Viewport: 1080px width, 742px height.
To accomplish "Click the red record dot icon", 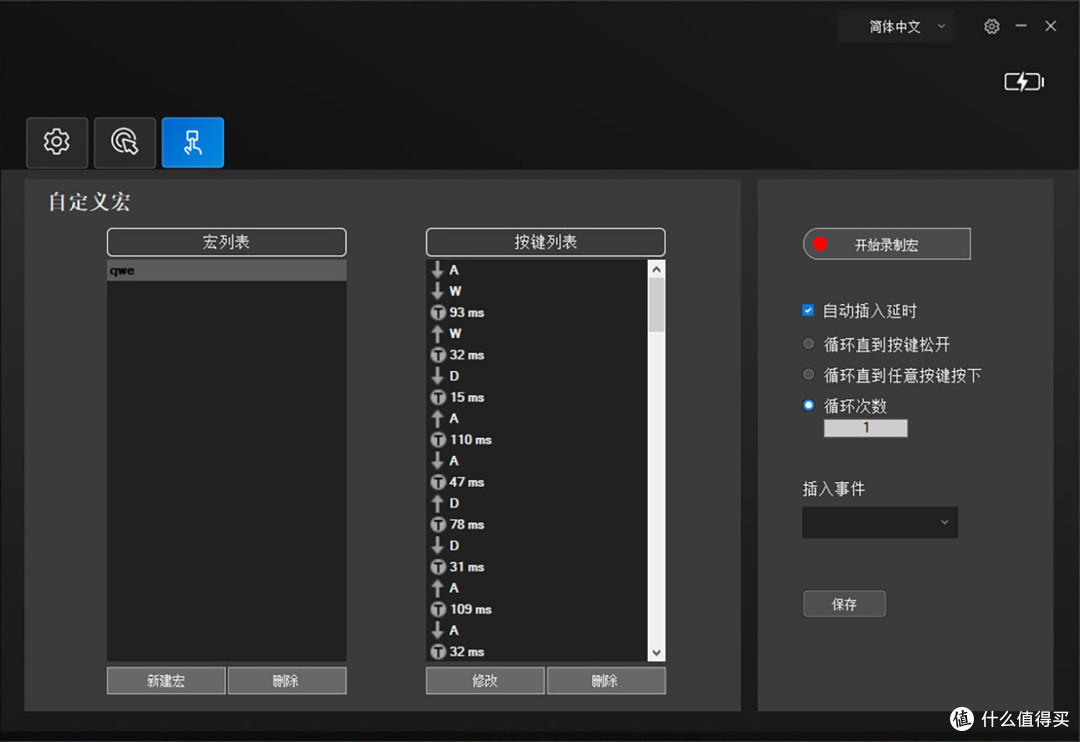I will (820, 244).
